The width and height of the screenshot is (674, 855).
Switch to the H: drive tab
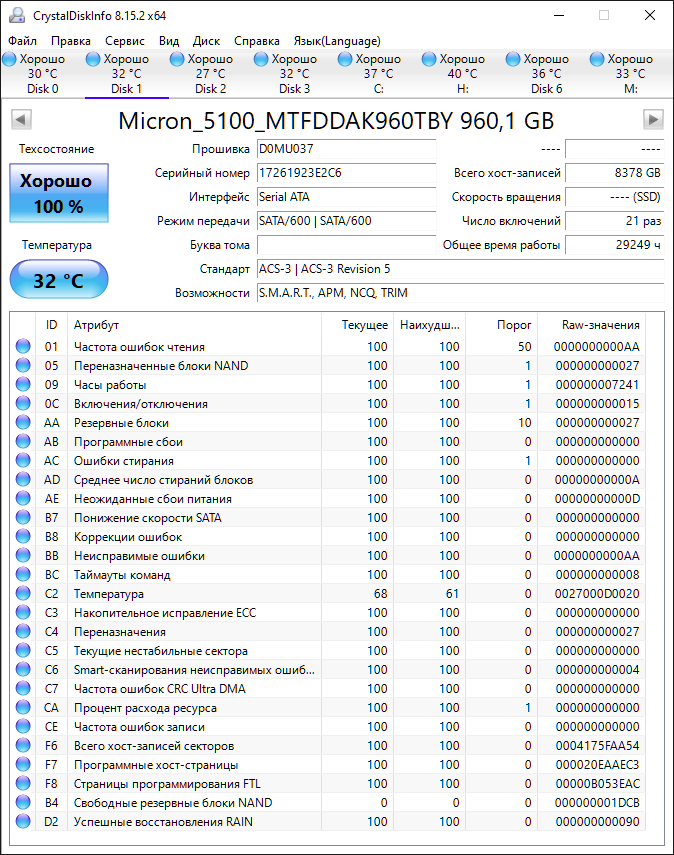tap(462, 74)
